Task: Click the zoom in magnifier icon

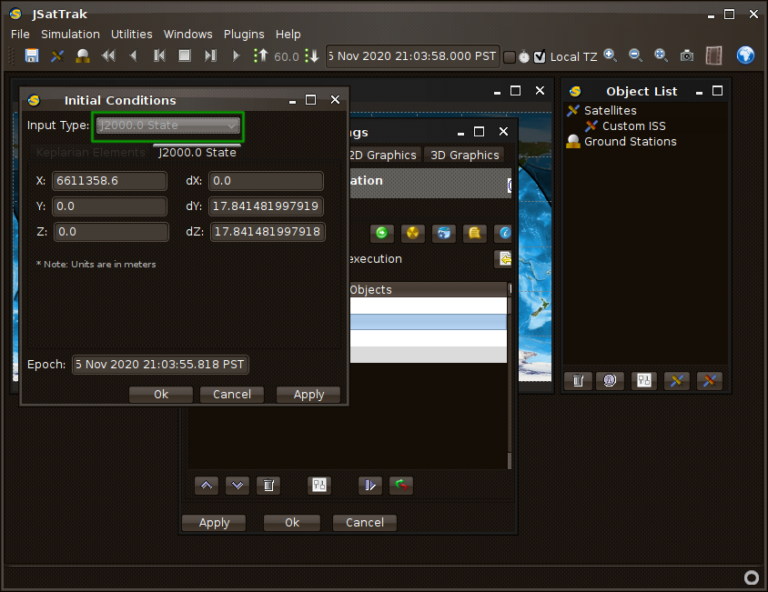Action: pyautogui.click(x=609, y=56)
